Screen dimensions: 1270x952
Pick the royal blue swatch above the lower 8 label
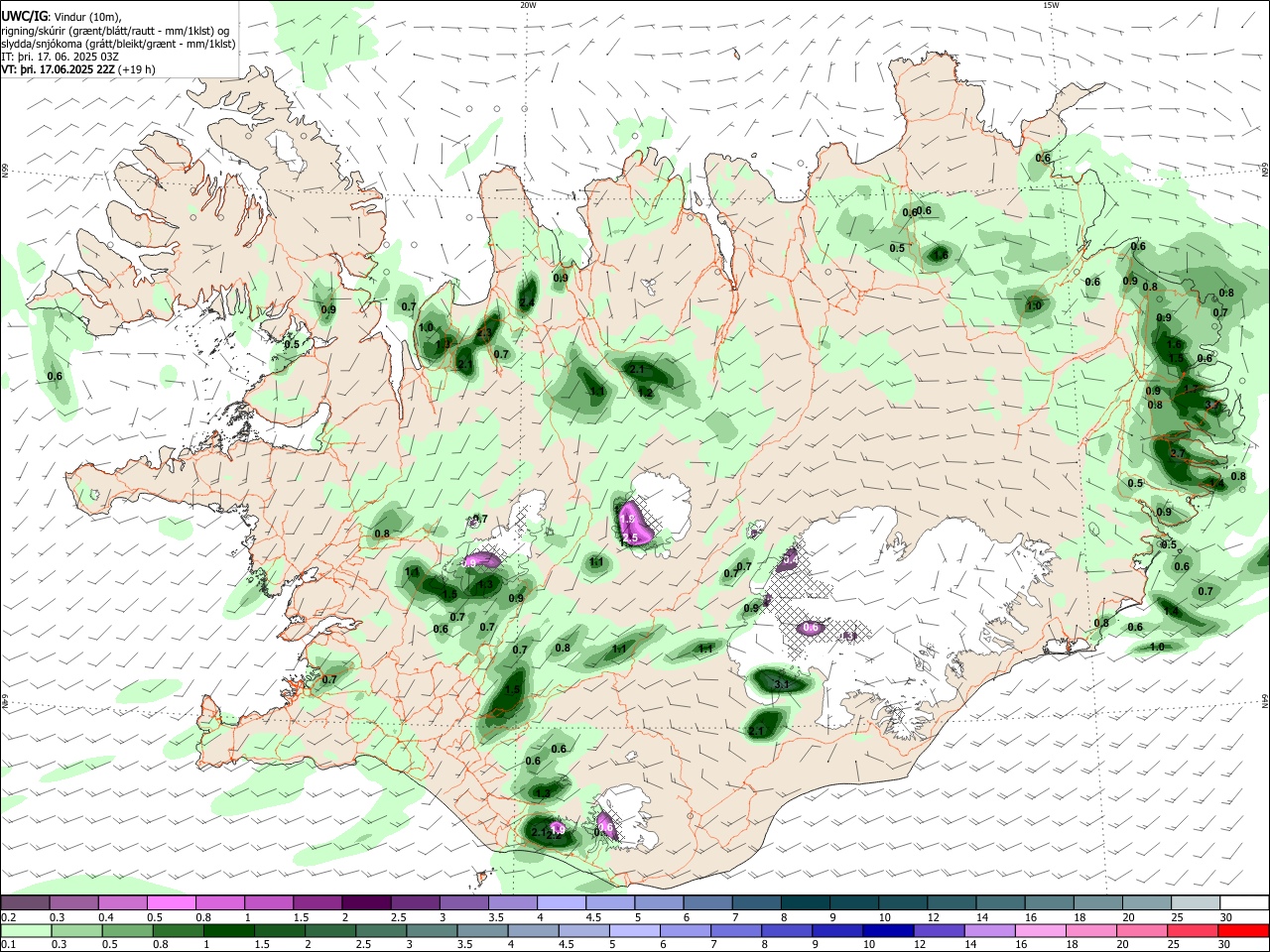pyautogui.click(x=787, y=930)
